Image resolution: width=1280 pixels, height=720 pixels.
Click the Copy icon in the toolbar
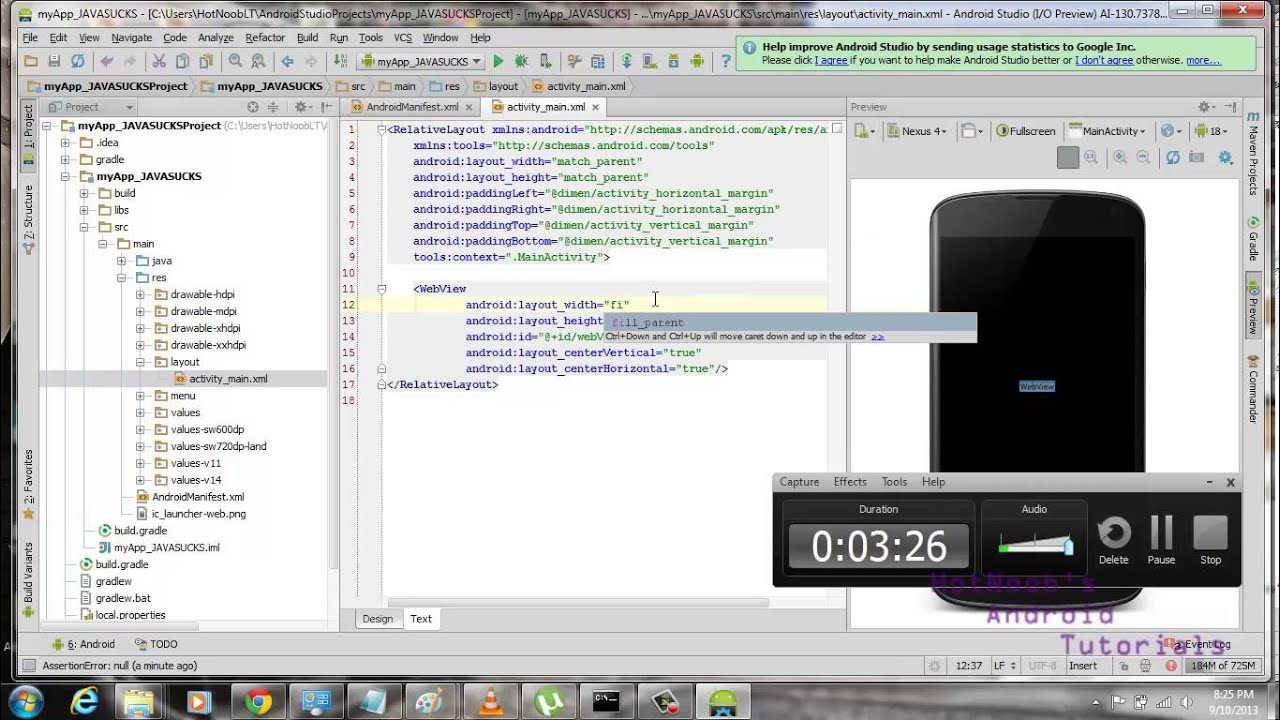(x=181, y=62)
